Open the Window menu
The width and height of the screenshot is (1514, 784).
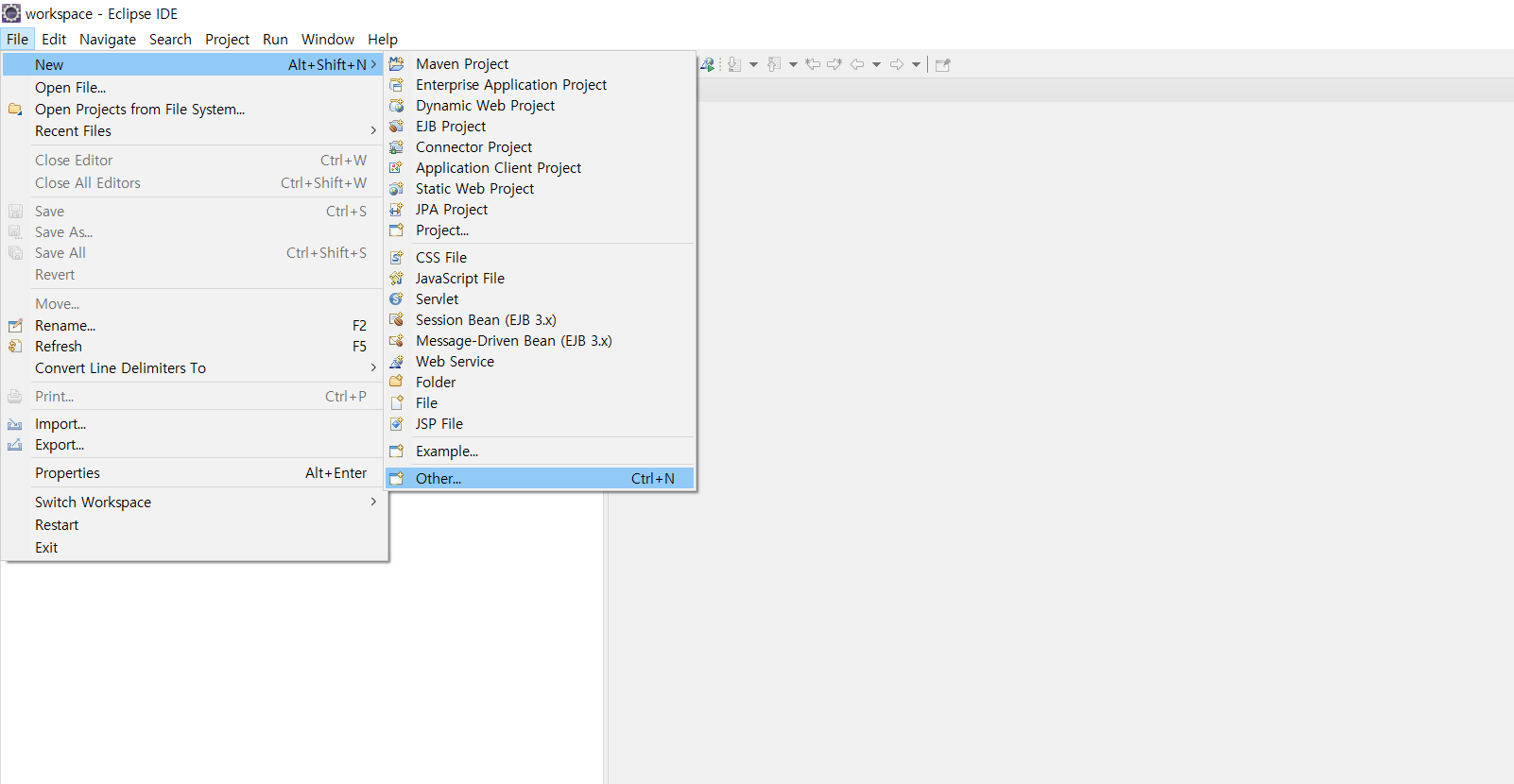[328, 39]
